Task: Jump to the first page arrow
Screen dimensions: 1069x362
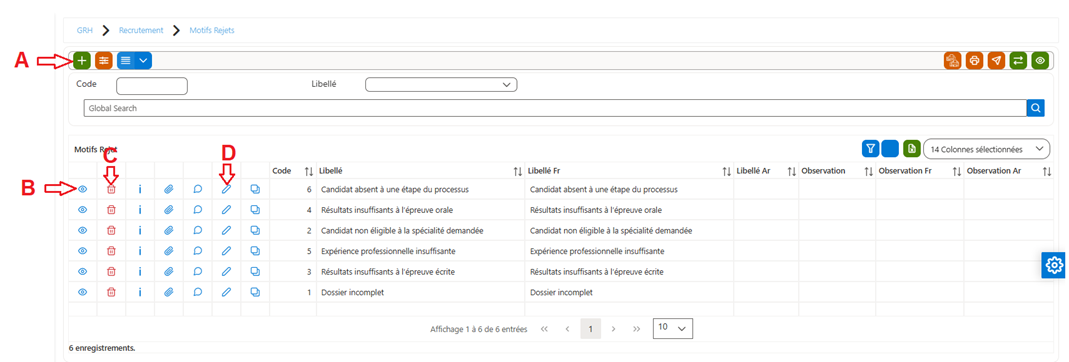Action: [544, 329]
